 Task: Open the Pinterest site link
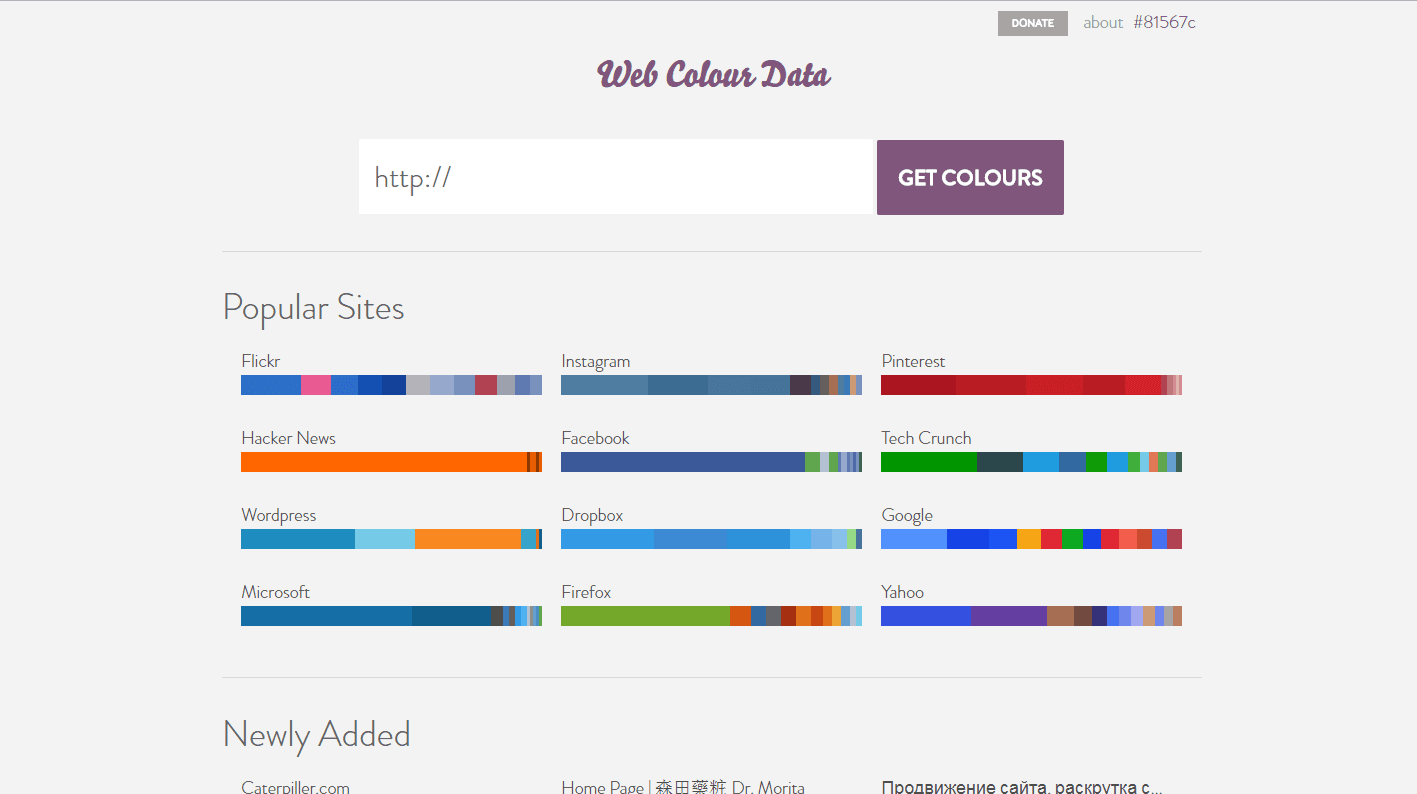click(913, 361)
